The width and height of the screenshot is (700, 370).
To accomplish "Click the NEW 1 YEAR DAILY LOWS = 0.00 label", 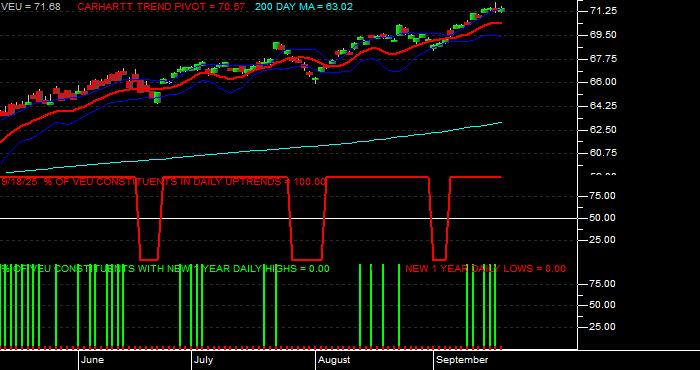I will [x=485, y=269].
